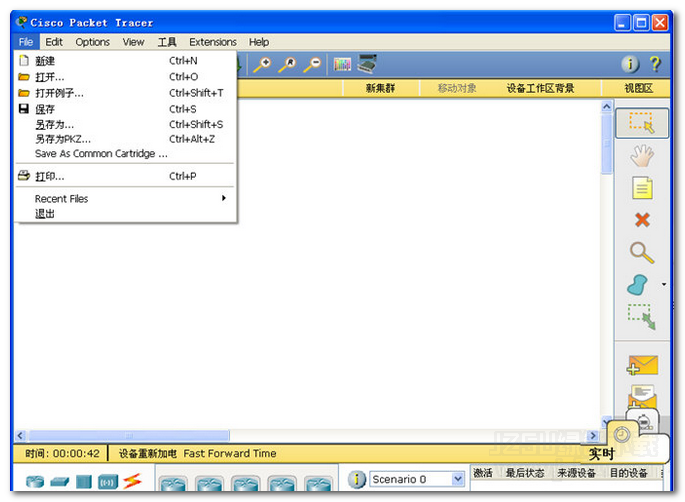Click the scenario information icon
Screen dimensions: 685x502
point(357,480)
